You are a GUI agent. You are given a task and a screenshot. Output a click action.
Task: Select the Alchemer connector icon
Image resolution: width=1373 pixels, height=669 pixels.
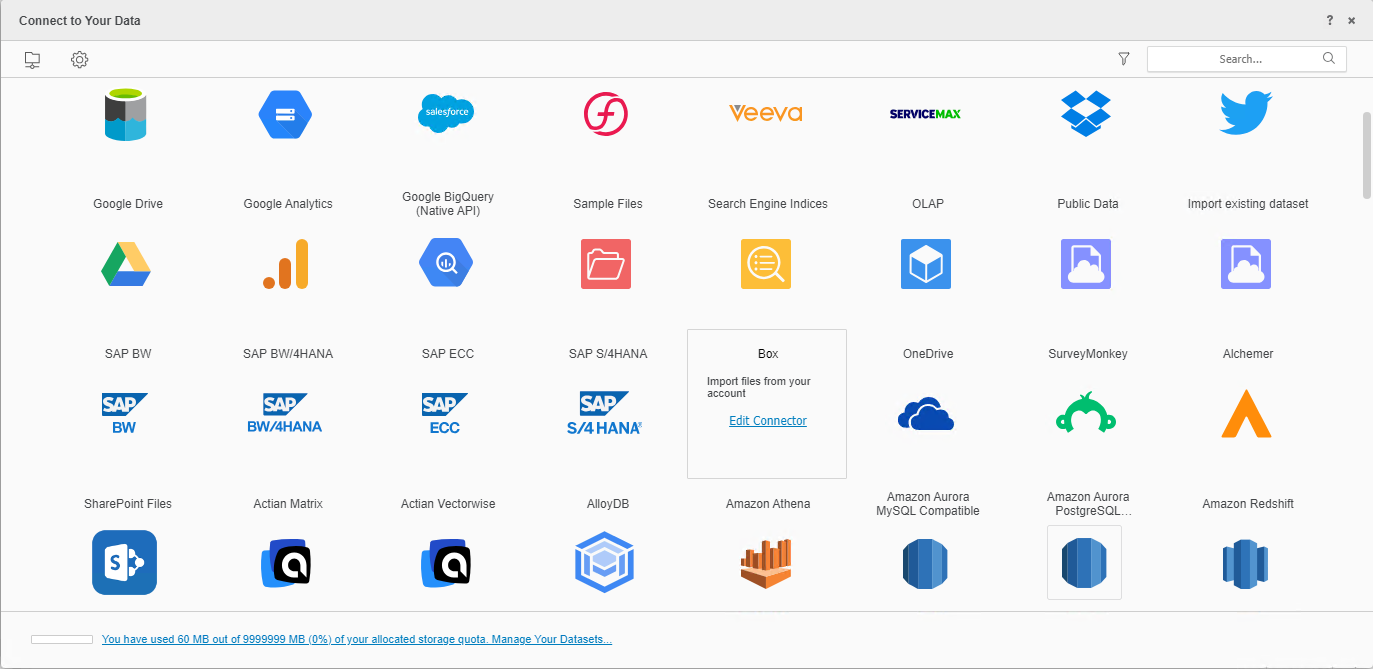(1246, 414)
